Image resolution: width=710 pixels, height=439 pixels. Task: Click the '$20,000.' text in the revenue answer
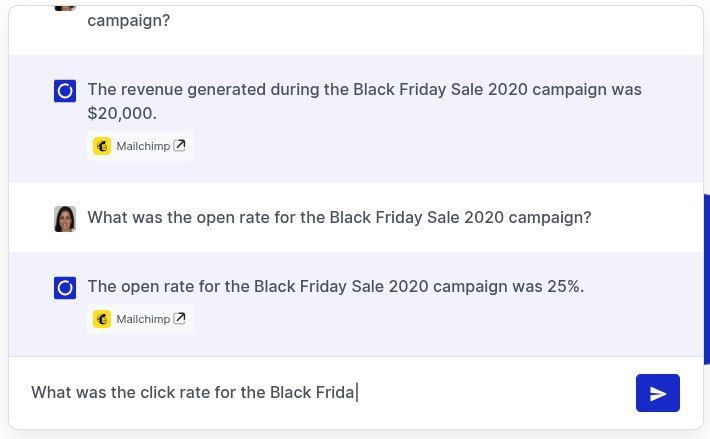pyautogui.click(x=122, y=113)
